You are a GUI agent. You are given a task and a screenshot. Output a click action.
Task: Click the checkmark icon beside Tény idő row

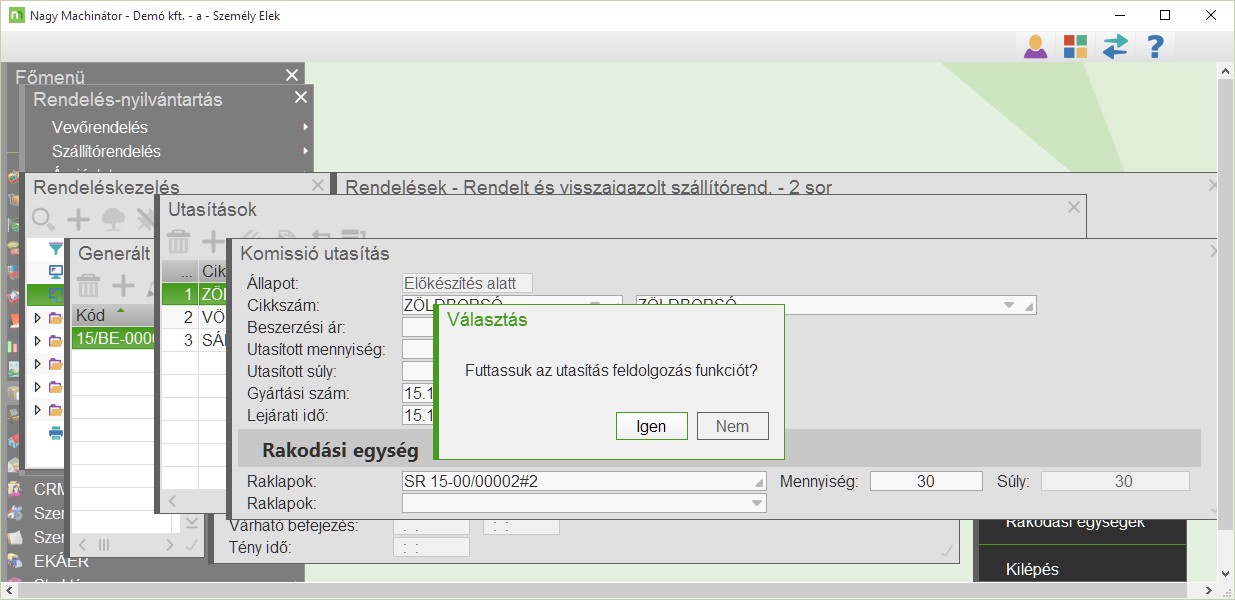click(x=946, y=549)
